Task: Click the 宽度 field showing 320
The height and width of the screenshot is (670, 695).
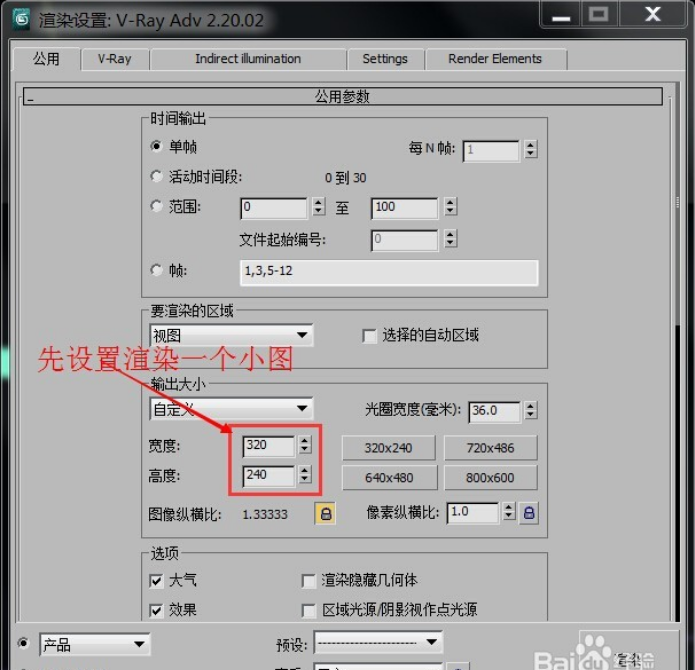Action: (269, 446)
